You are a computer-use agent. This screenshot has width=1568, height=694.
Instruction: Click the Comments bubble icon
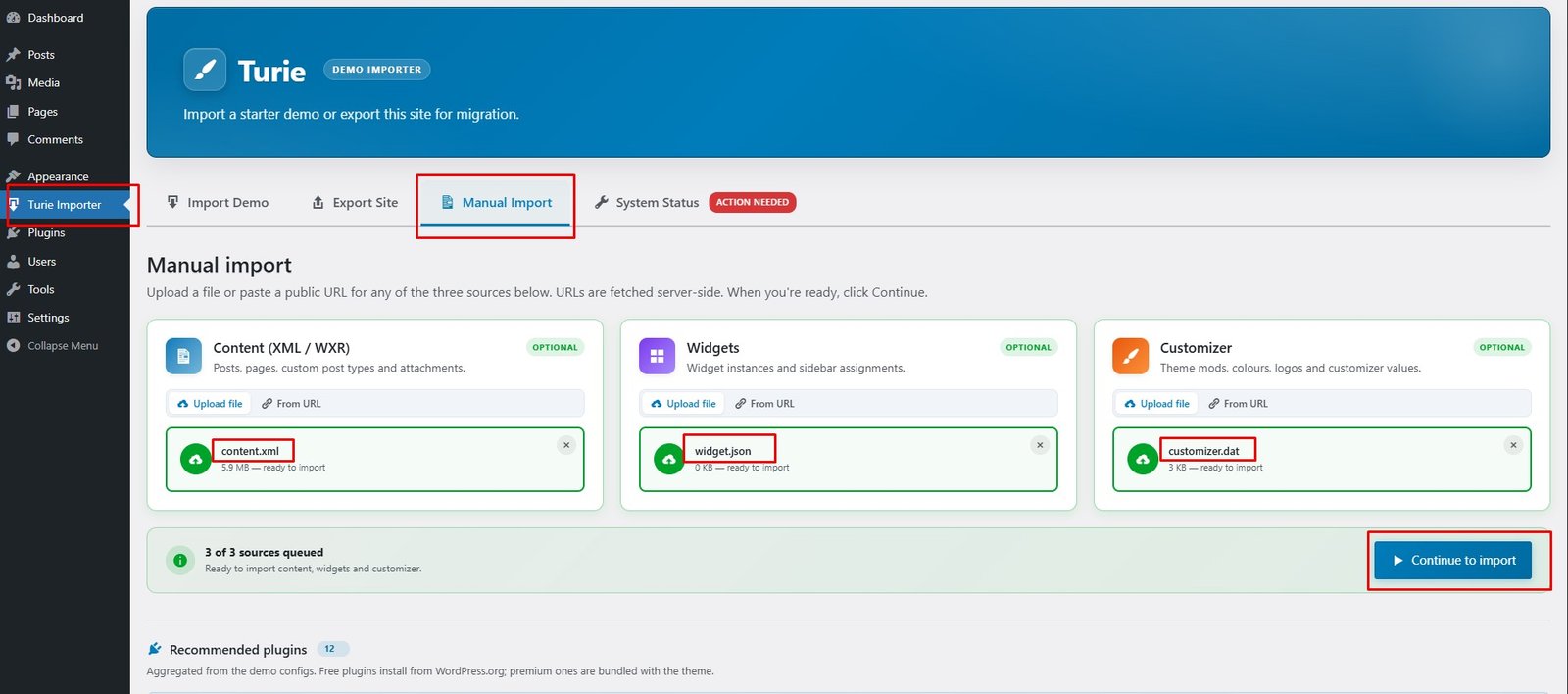coord(13,140)
